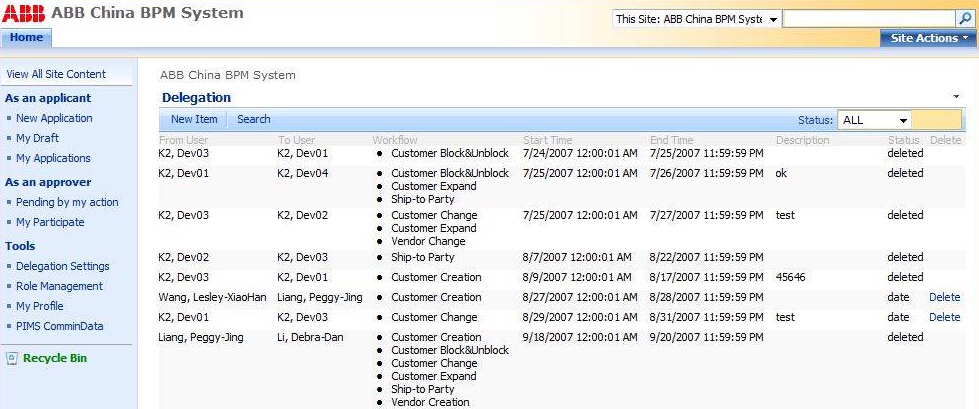Open the Recycle Bin icon

point(11,358)
